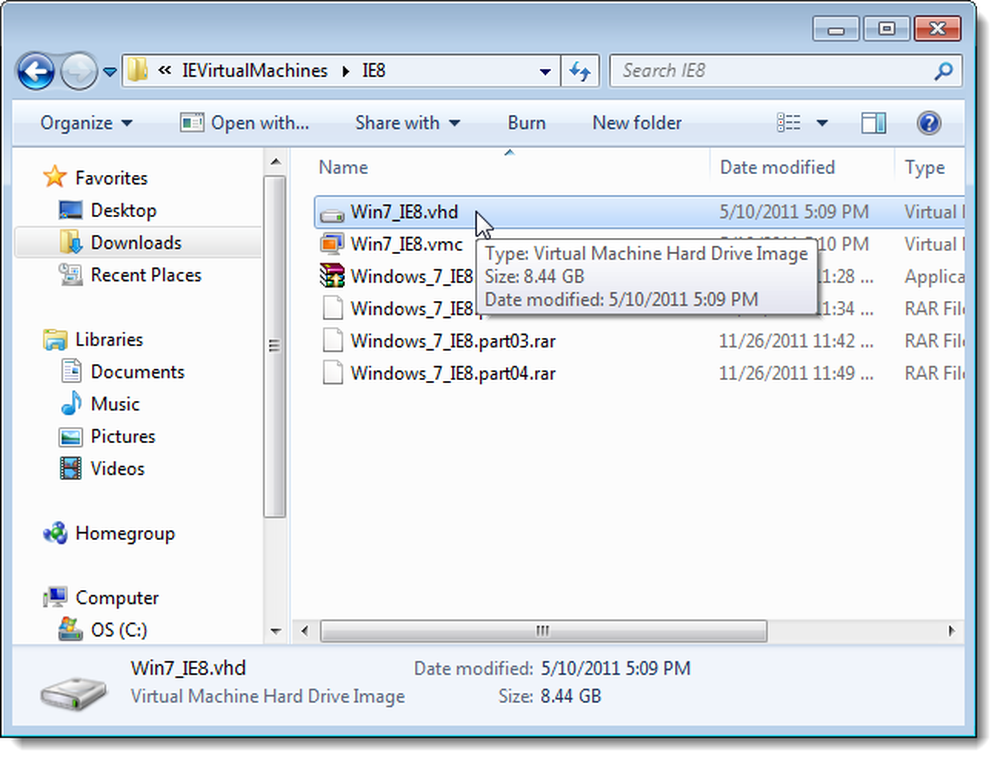Click the Music note icon

[x=71, y=404]
